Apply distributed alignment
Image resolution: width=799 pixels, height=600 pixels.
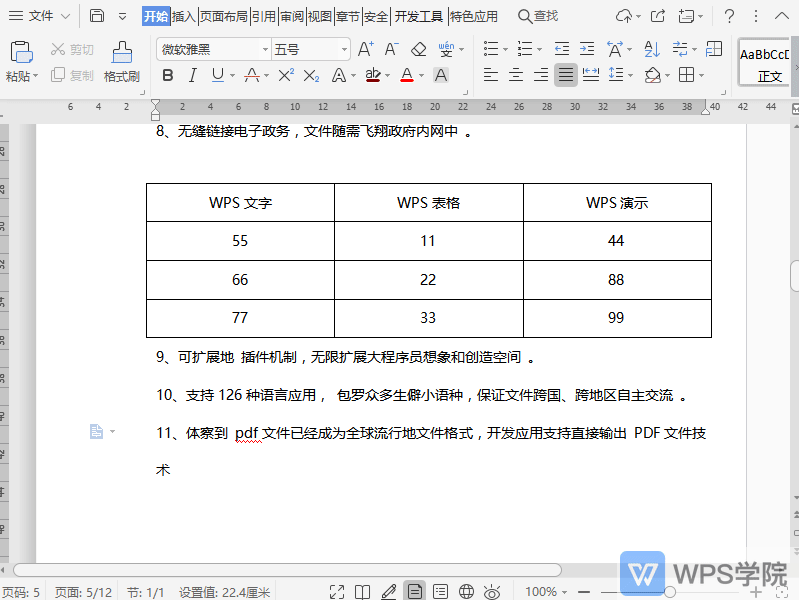[x=591, y=75]
